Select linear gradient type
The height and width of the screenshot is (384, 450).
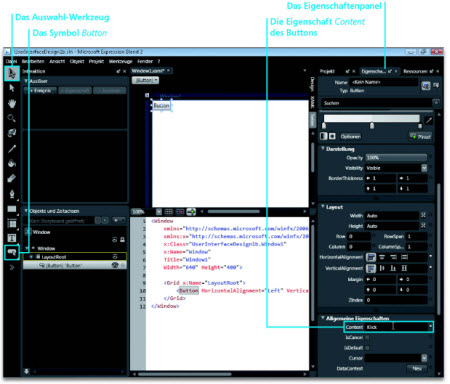323,136
